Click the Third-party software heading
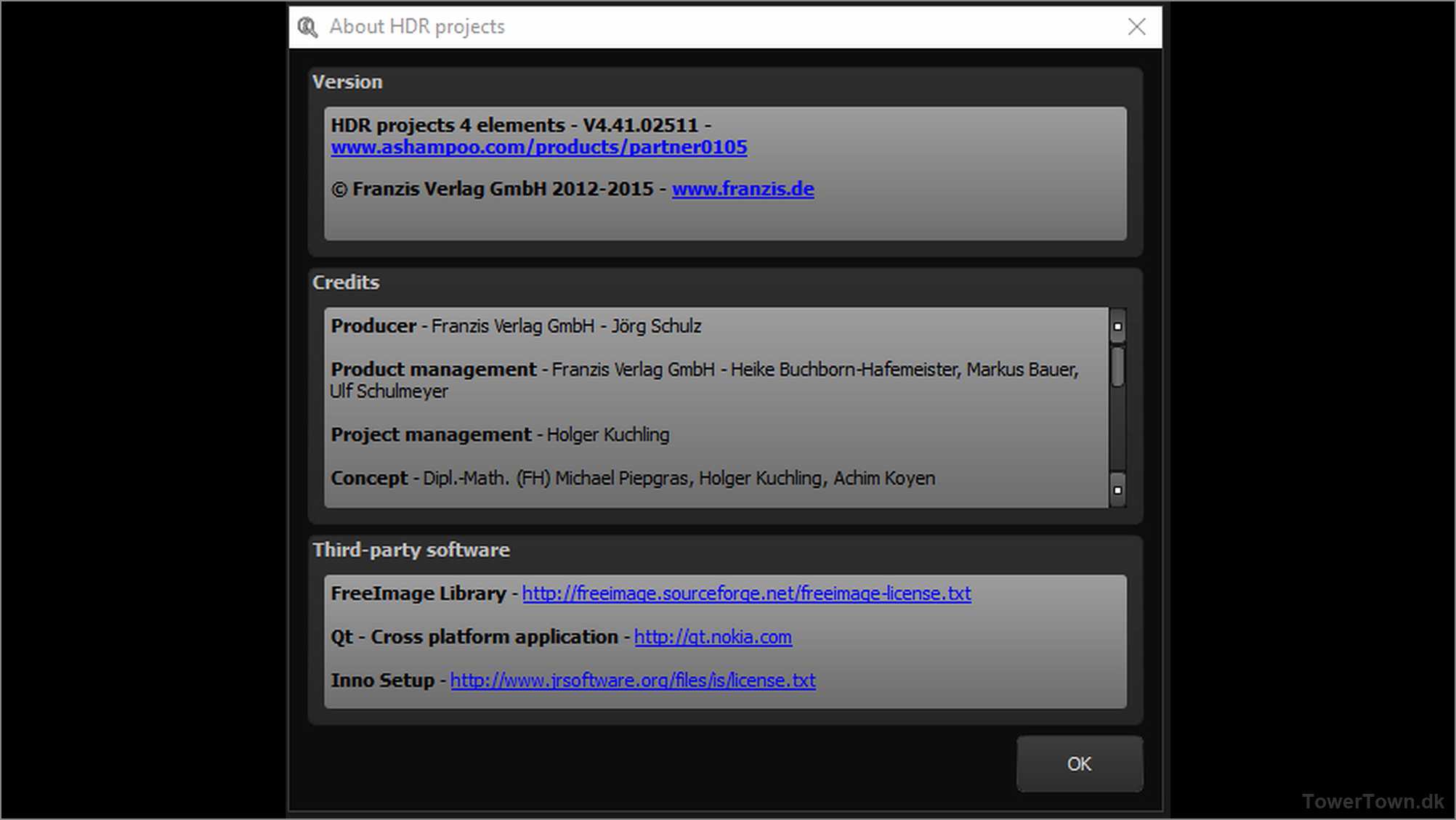The width and height of the screenshot is (1456, 820). pyautogui.click(x=411, y=550)
